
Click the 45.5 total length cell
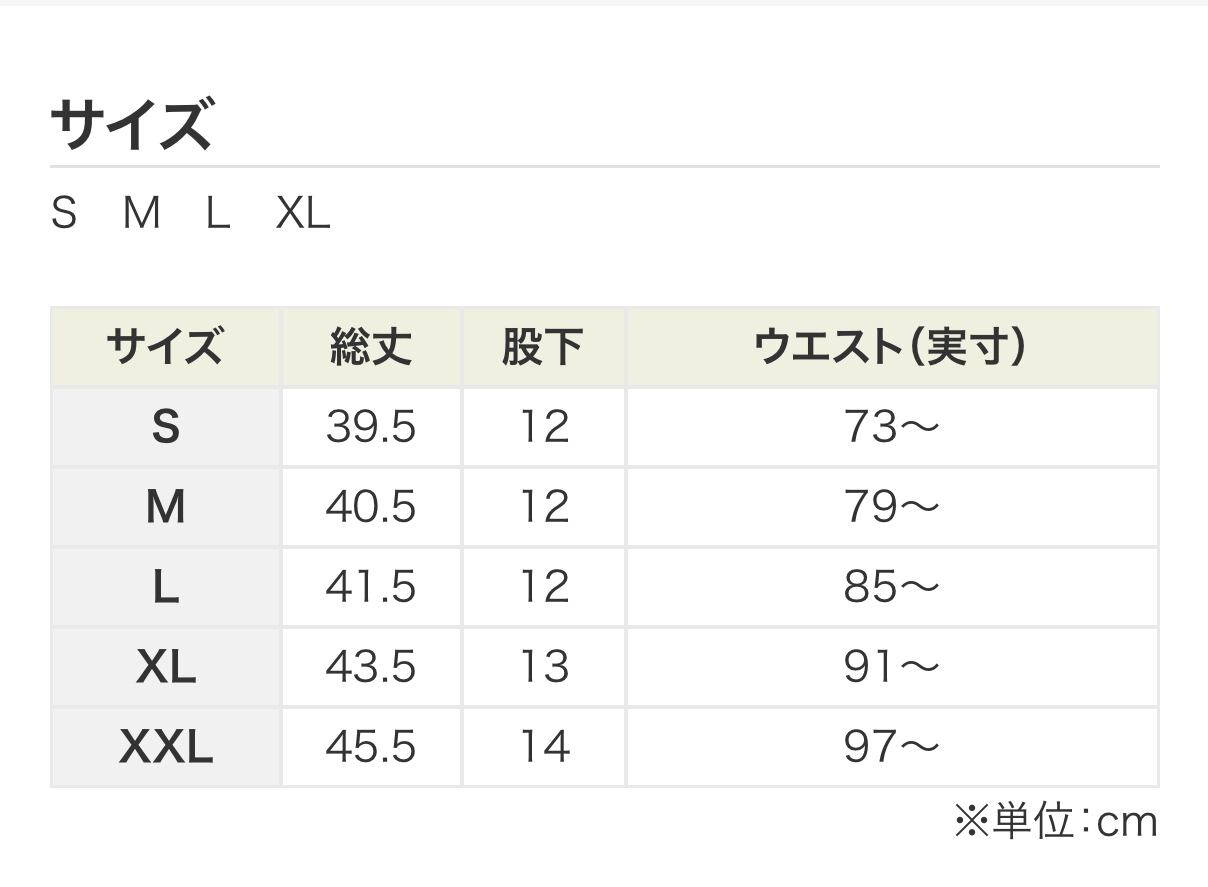(x=371, y=747)
